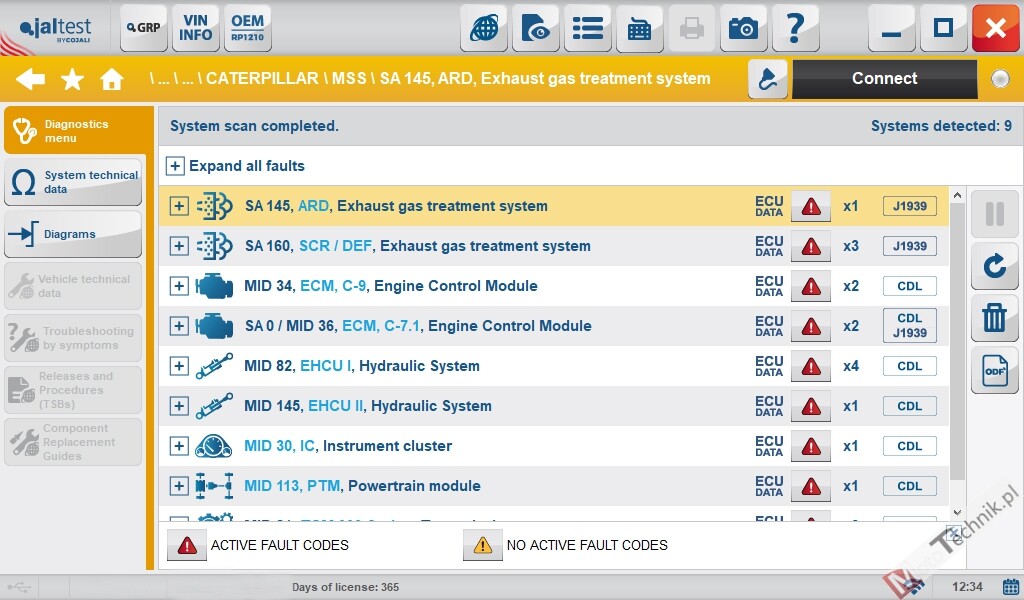Click the printer icon
Image resolution: width=1024 pixels, height=600 pixels.
coord(692,27)
